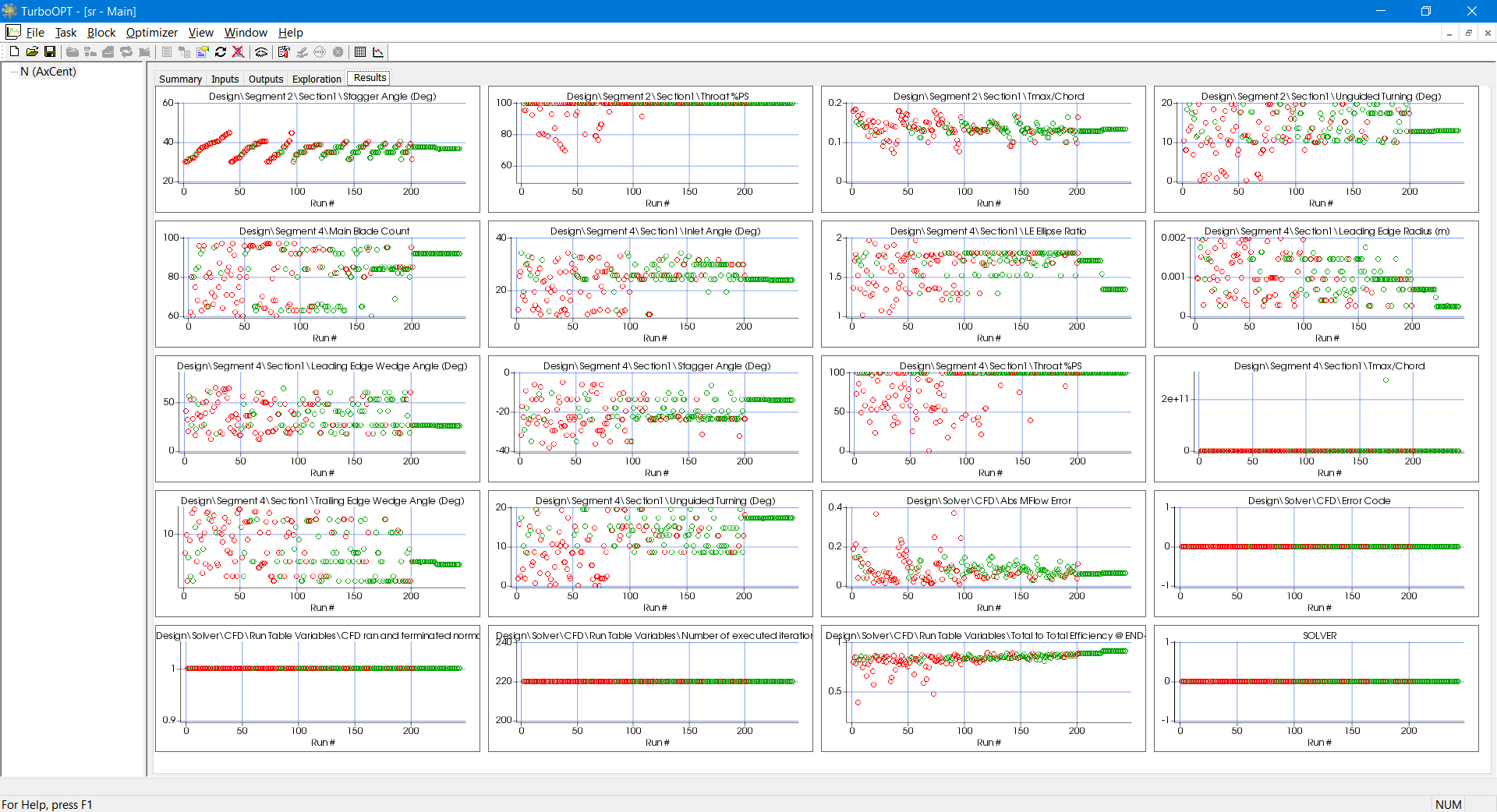The height and width of the screenshot is (812, 1497).
Task: Click the red X delete toolbar icon
Action: (239, 52)
